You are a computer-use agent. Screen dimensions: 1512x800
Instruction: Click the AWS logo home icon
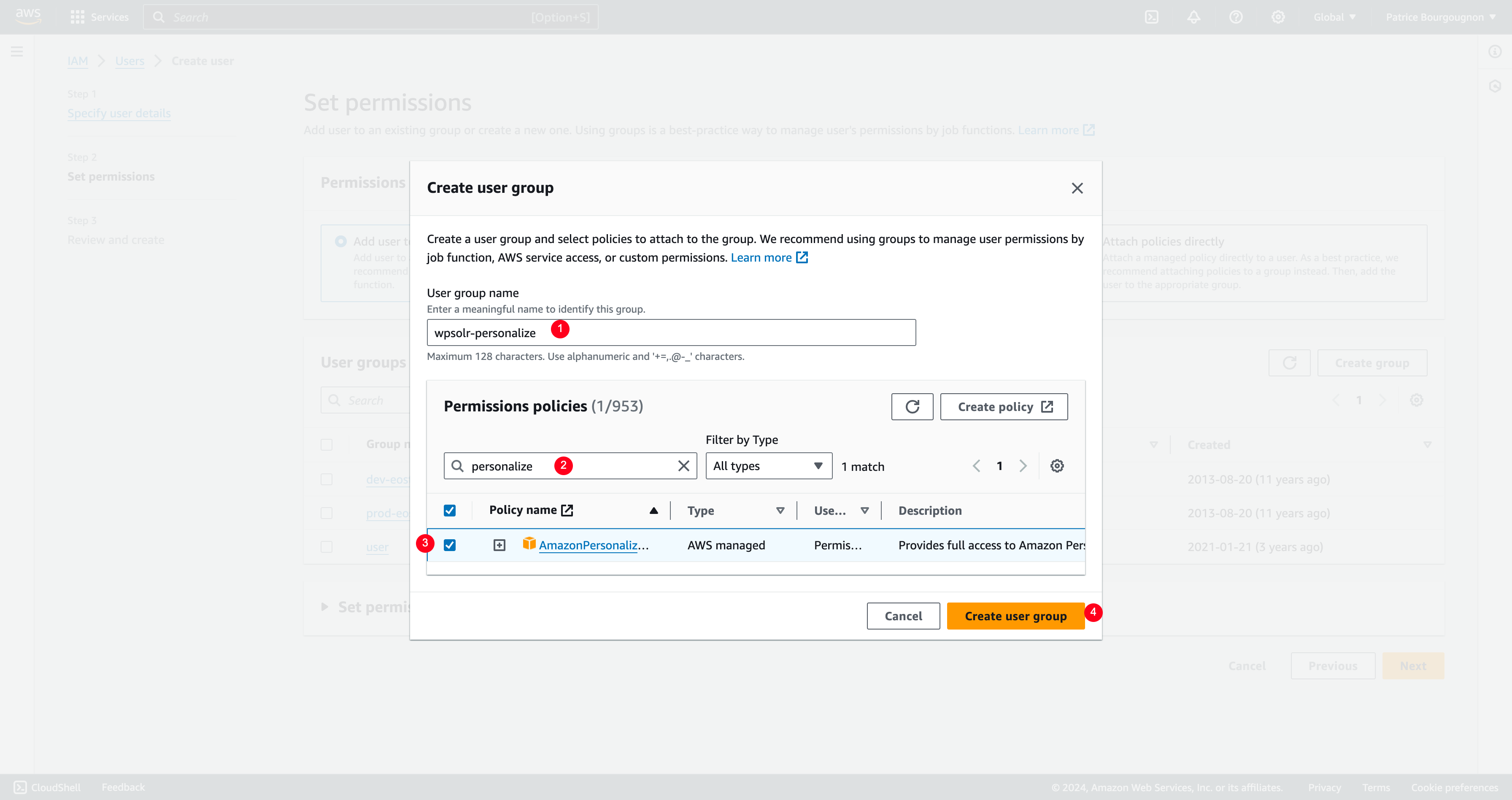click(28, 16)
